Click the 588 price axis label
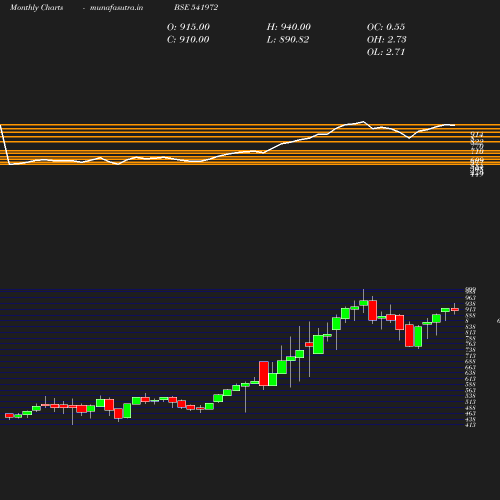This screenshot has height=500, width=500. click(470, 385)
